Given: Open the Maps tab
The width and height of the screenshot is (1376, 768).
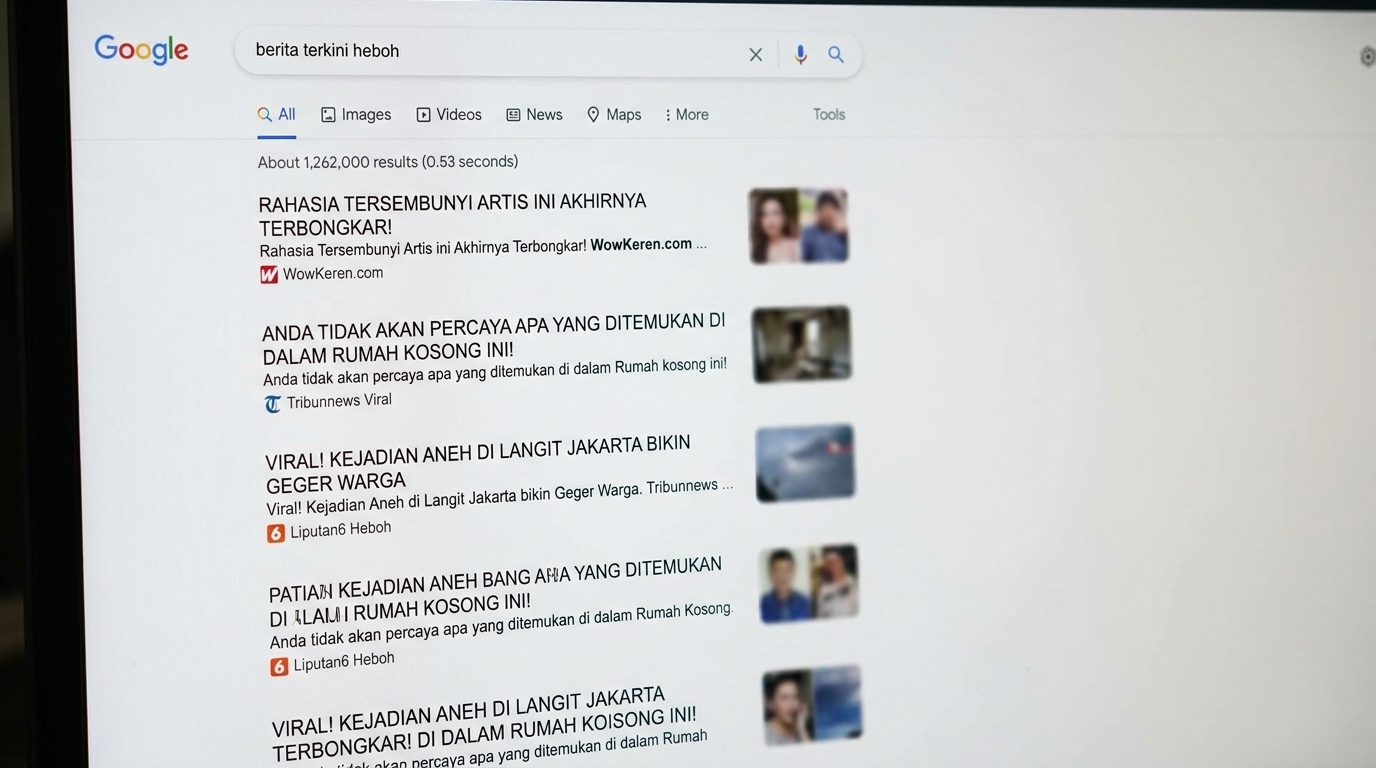Looking at the screenshot, I should [x=614, y=115].
